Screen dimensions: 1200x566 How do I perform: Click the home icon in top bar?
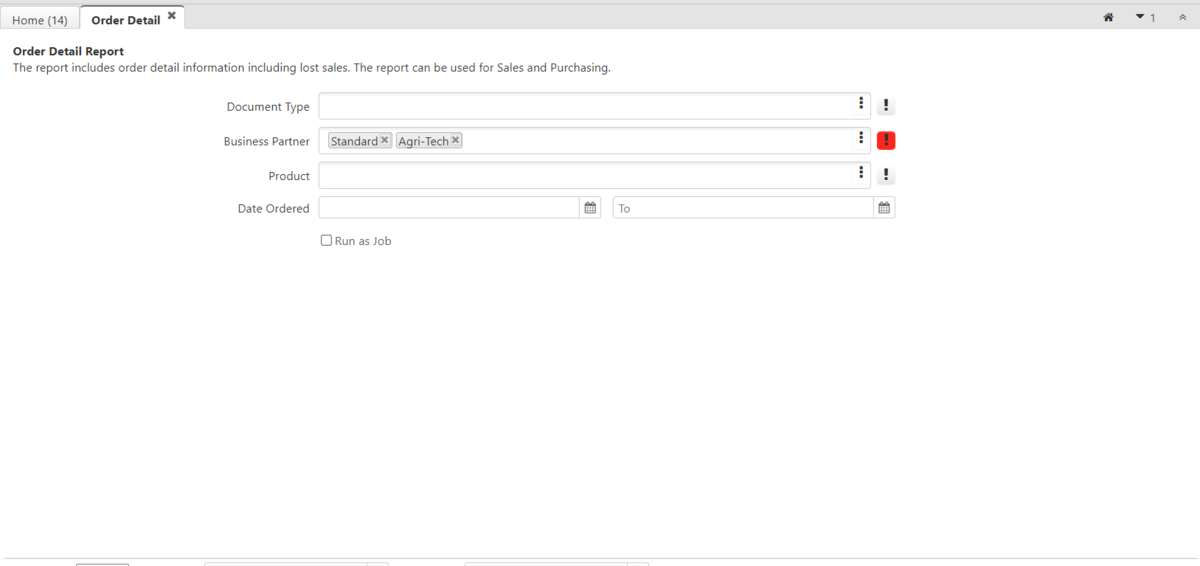tap(1108, 18)
